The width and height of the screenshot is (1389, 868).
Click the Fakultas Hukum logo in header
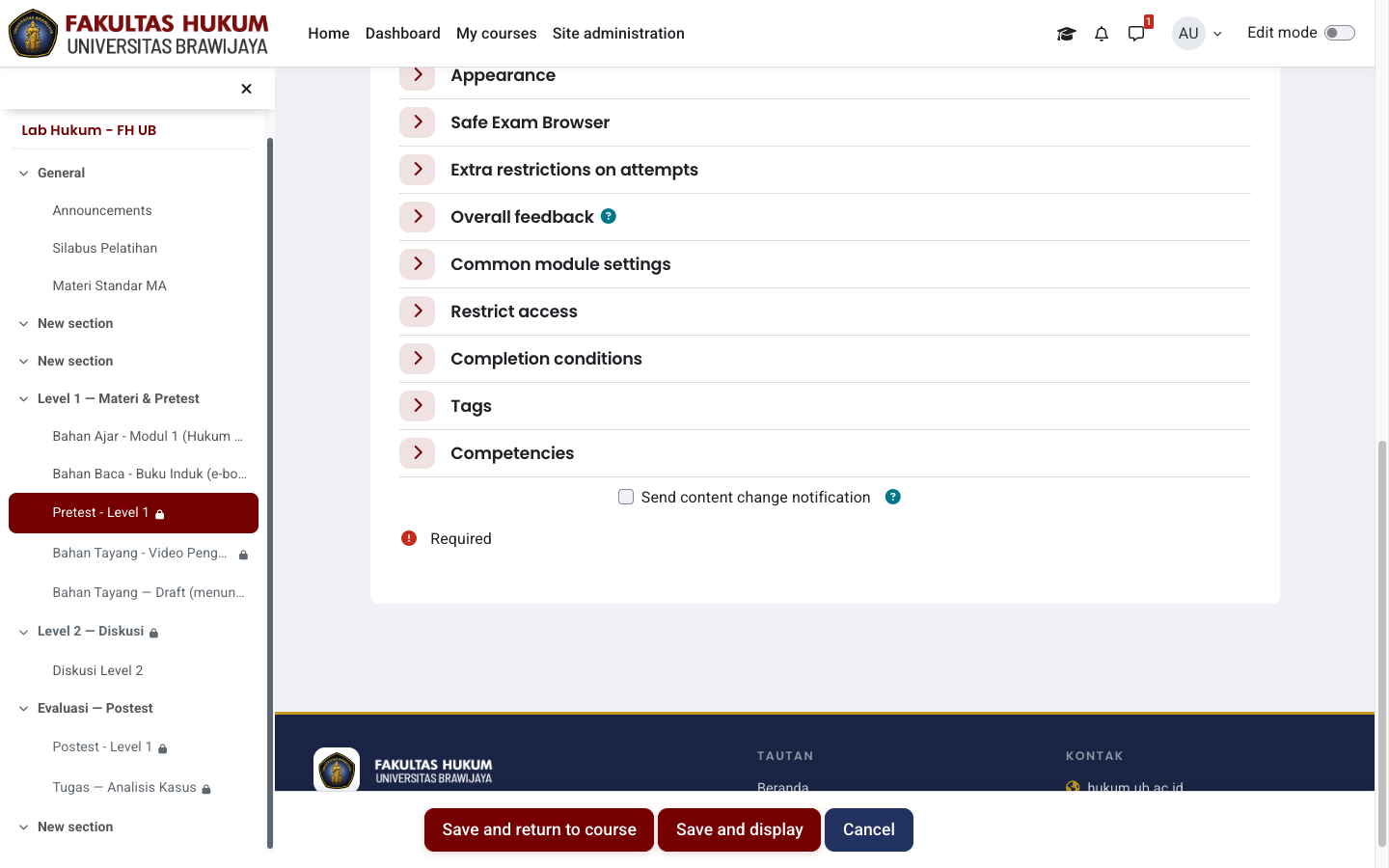pyautogui.click(x=139, y=34)
